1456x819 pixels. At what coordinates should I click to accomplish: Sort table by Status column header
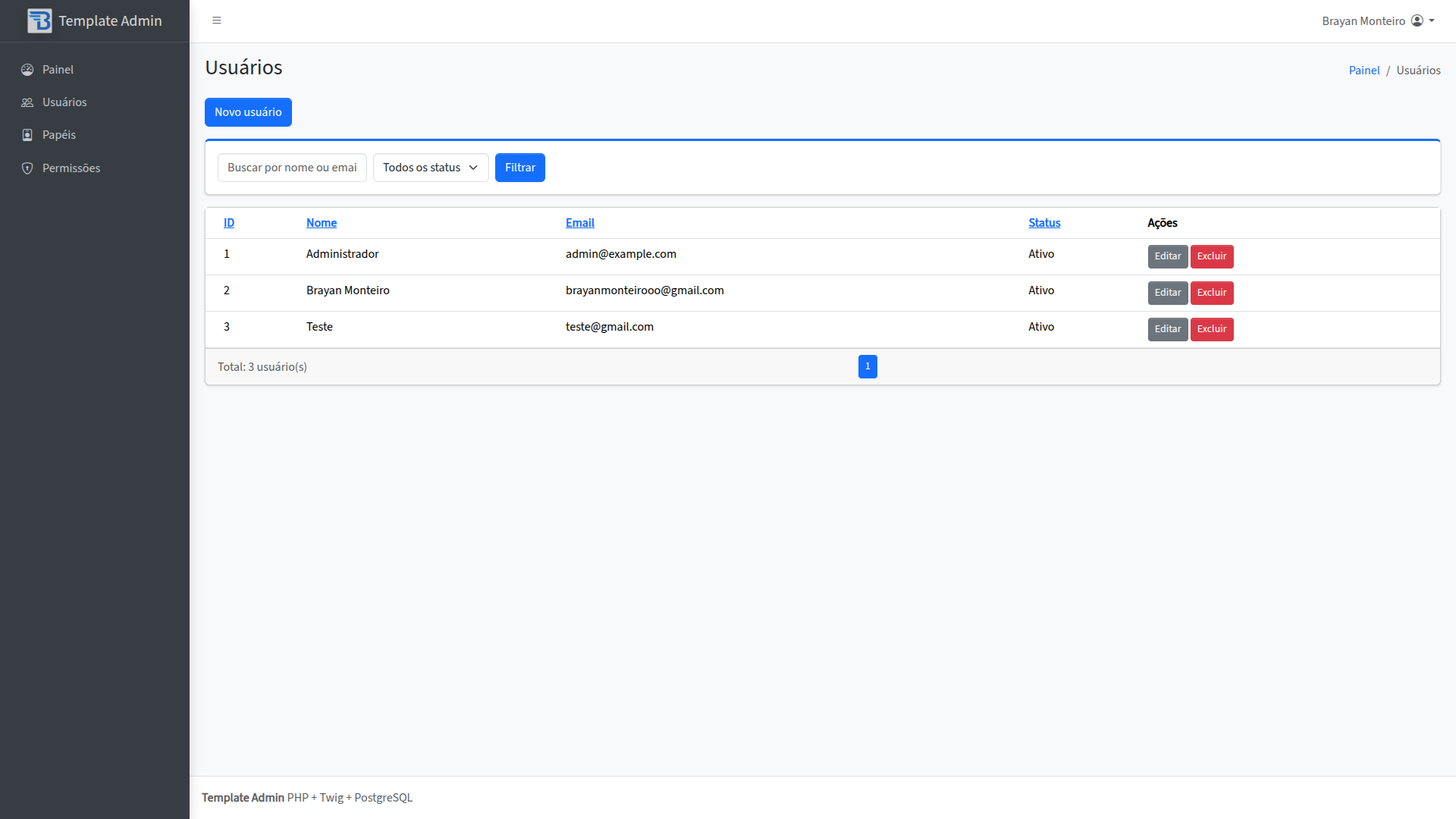pyautogui.click(x=1044, y=223)
